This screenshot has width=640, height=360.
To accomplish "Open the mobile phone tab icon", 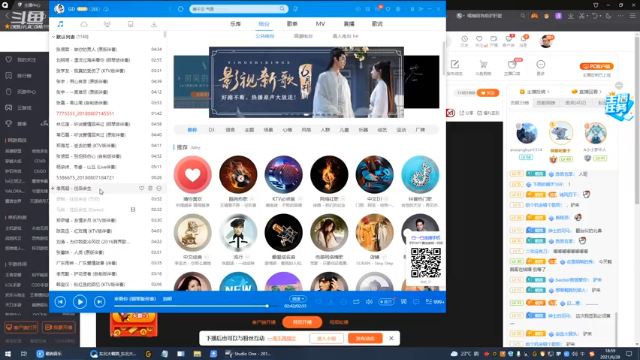I will click(x=131, y=24).
